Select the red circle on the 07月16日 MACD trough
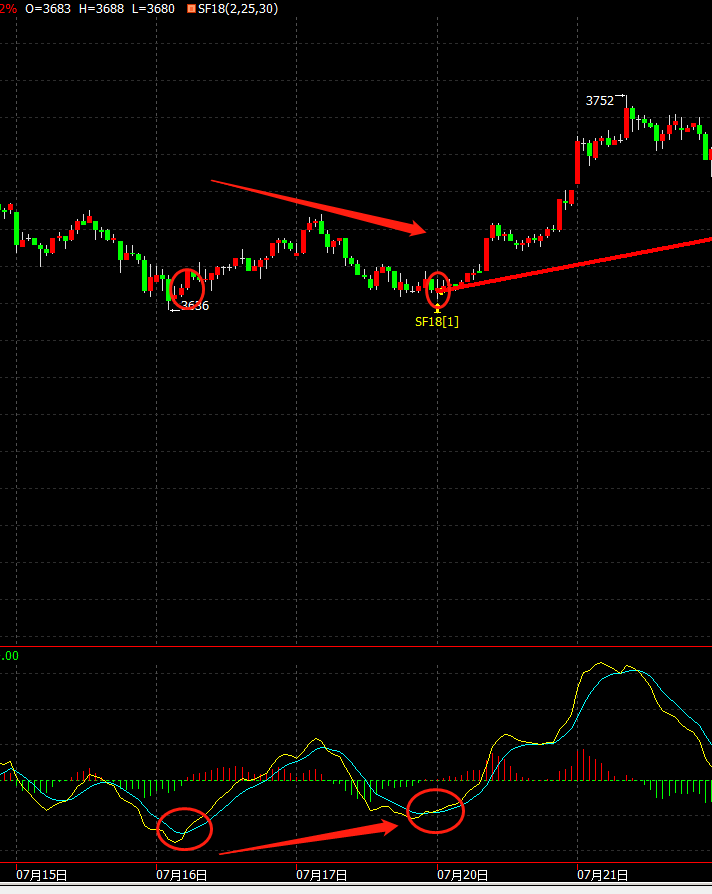The image size is (712, 894). point(186,827)
